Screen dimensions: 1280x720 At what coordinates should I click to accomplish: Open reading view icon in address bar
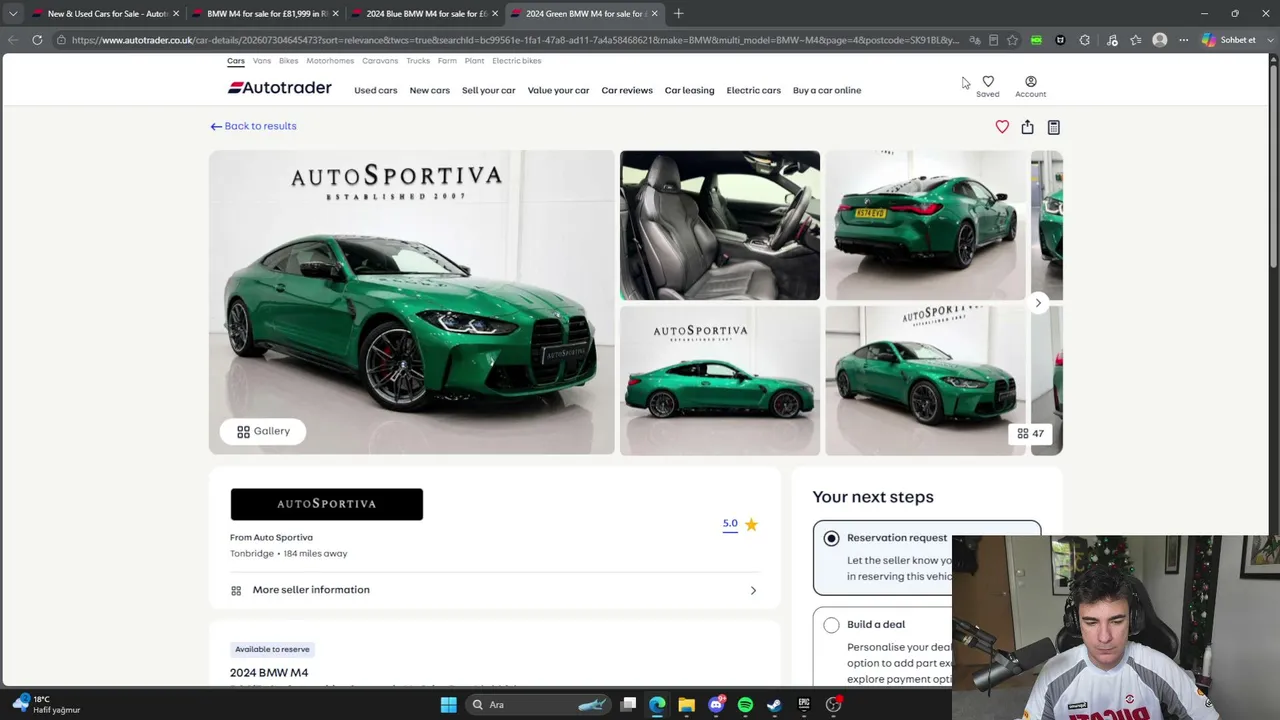pyautogui.click(x=993, y=40)
